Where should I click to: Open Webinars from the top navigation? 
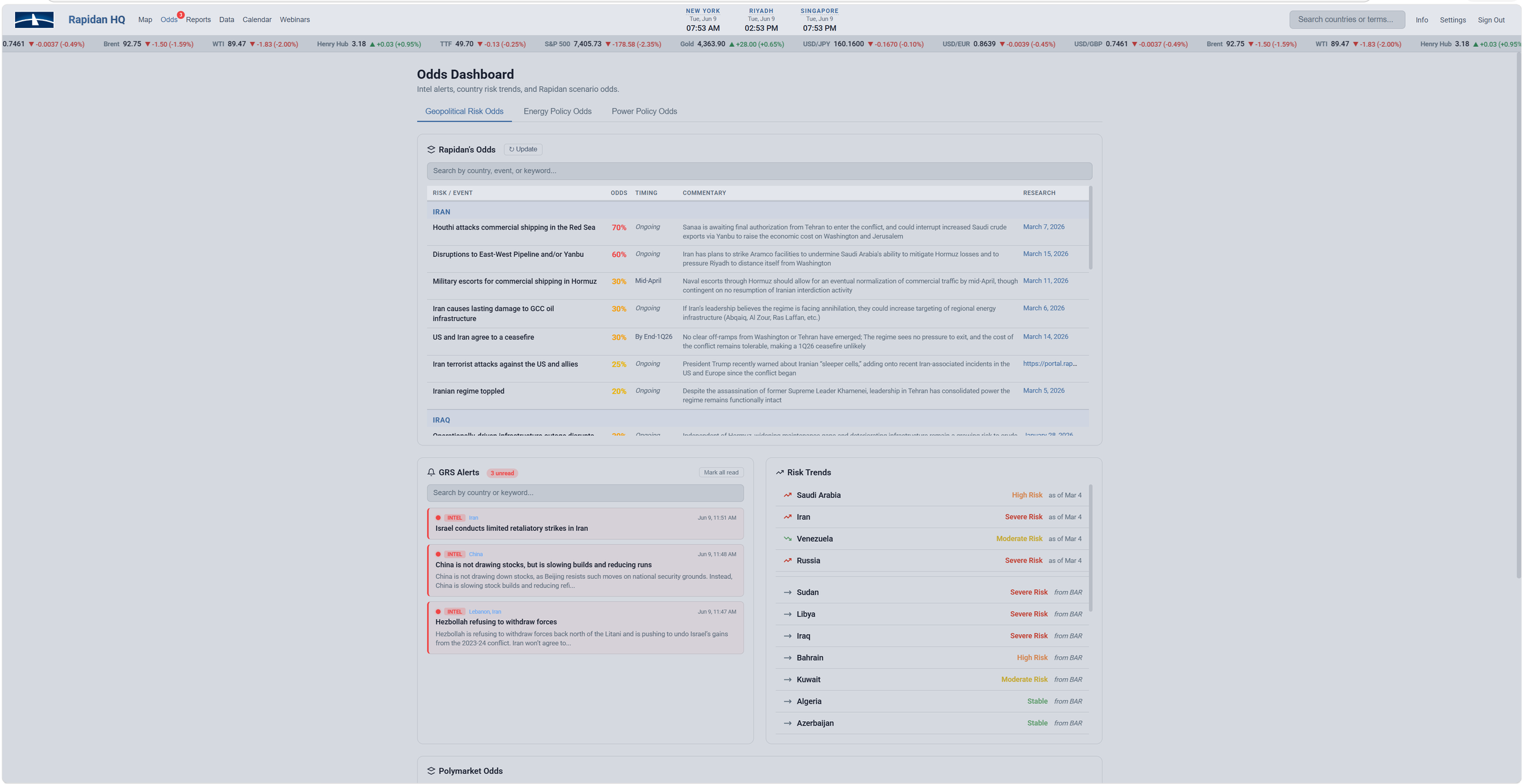coord(295,19)
